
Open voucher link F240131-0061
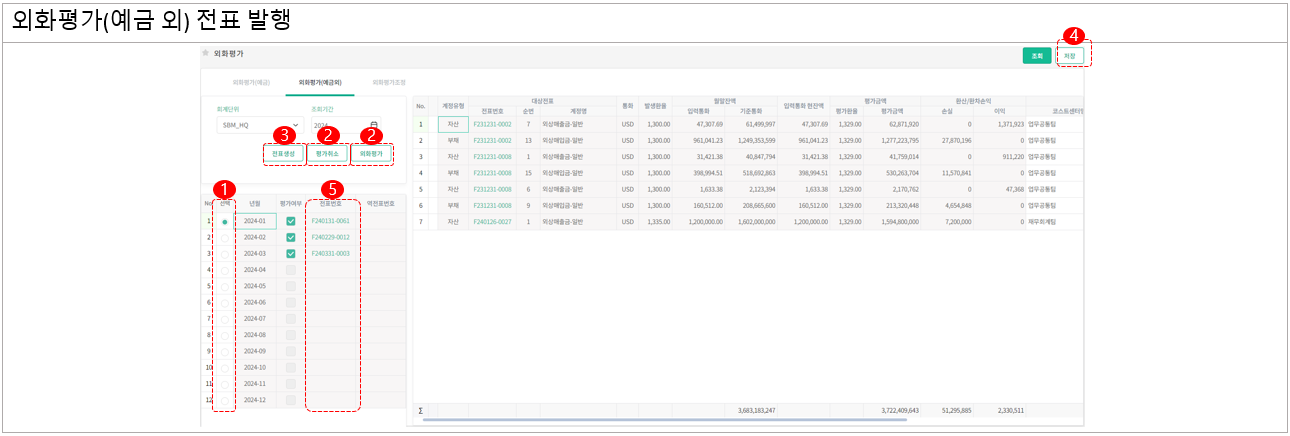pos(330,222)
